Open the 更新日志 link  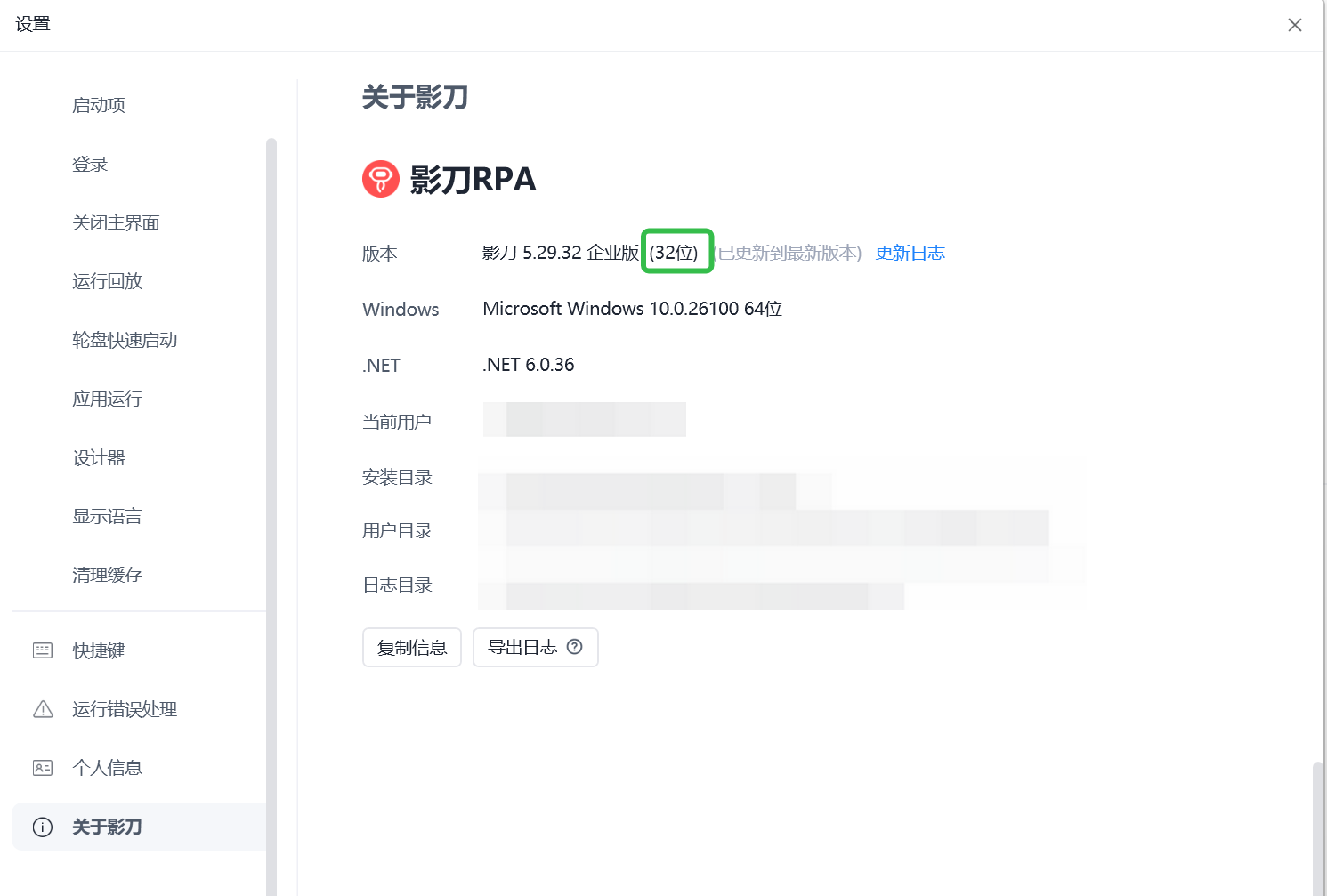click(910, 253)
